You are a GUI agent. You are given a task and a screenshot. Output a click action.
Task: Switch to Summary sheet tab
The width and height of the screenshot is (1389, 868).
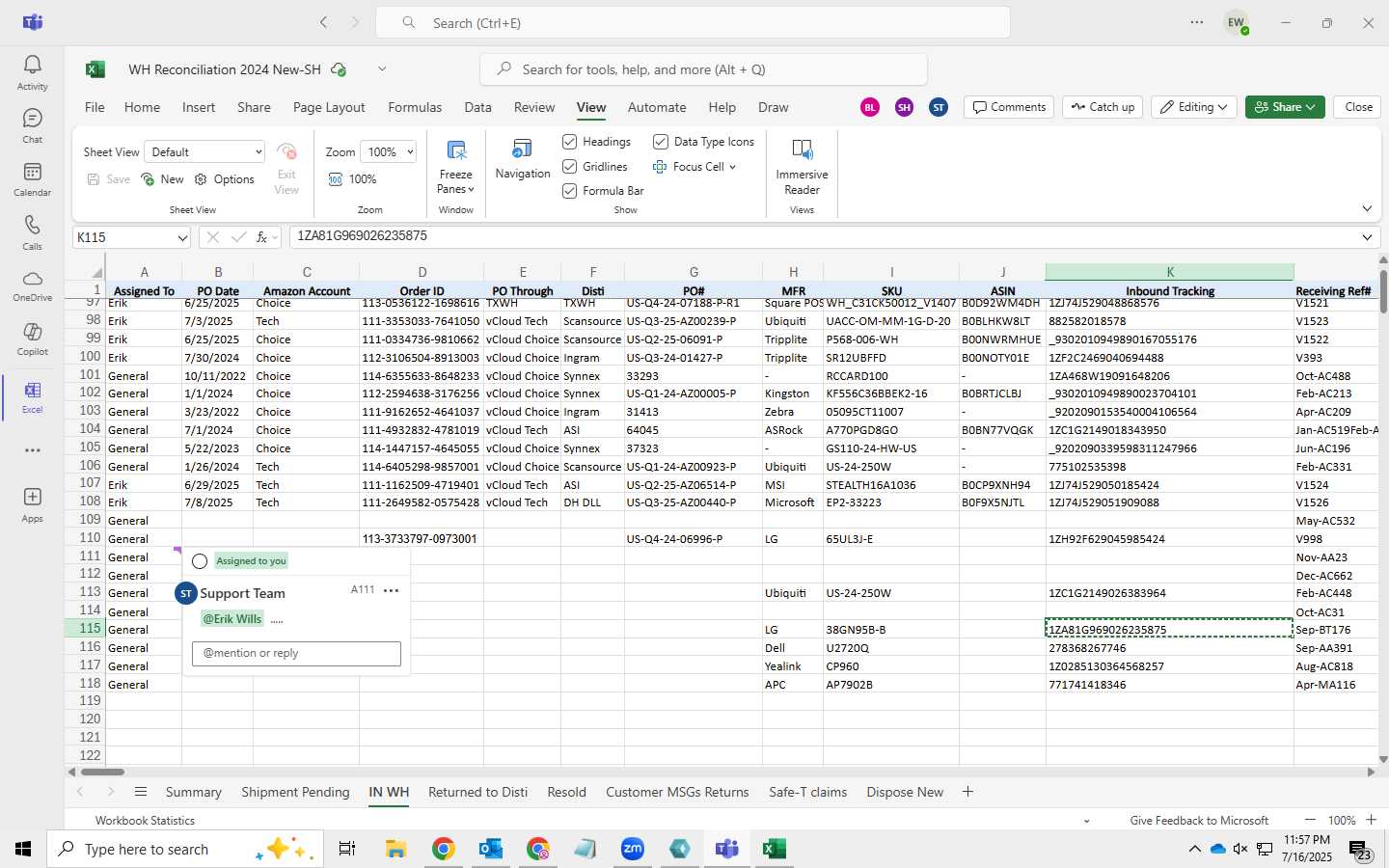tap(193, 792)
